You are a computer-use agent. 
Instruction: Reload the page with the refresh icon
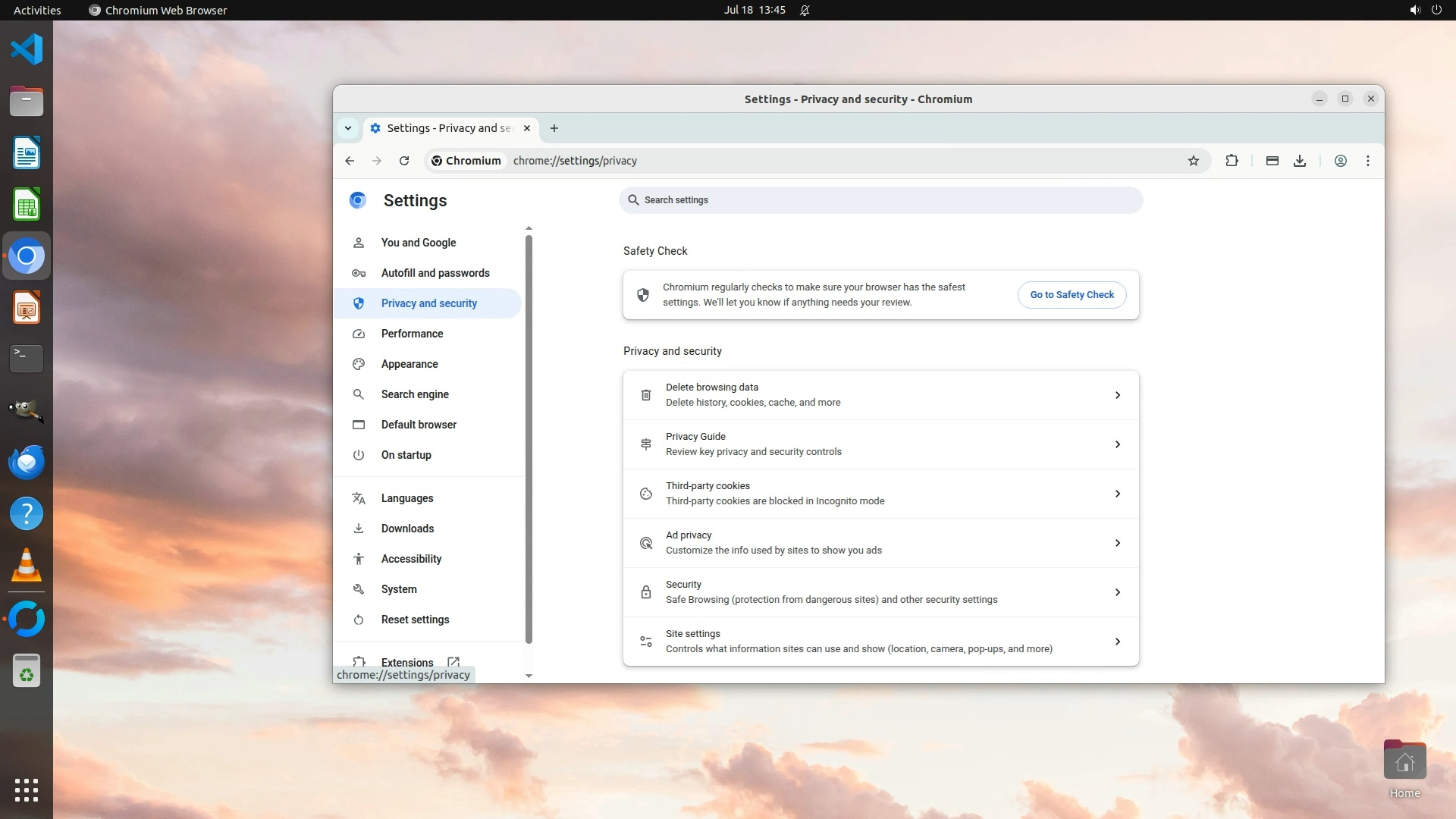[404, 161]
